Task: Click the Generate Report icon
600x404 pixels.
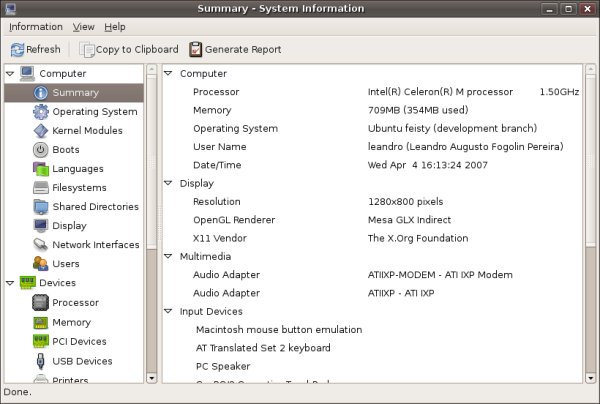Action: coord(196,49)
